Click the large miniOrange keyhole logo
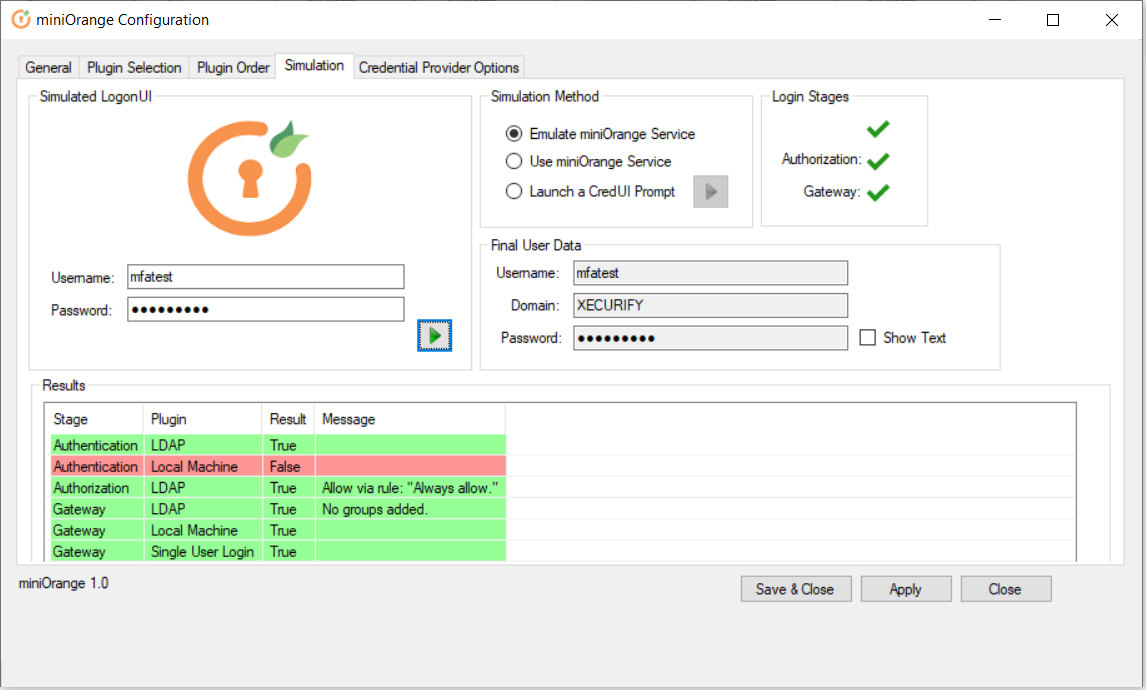 250,178
